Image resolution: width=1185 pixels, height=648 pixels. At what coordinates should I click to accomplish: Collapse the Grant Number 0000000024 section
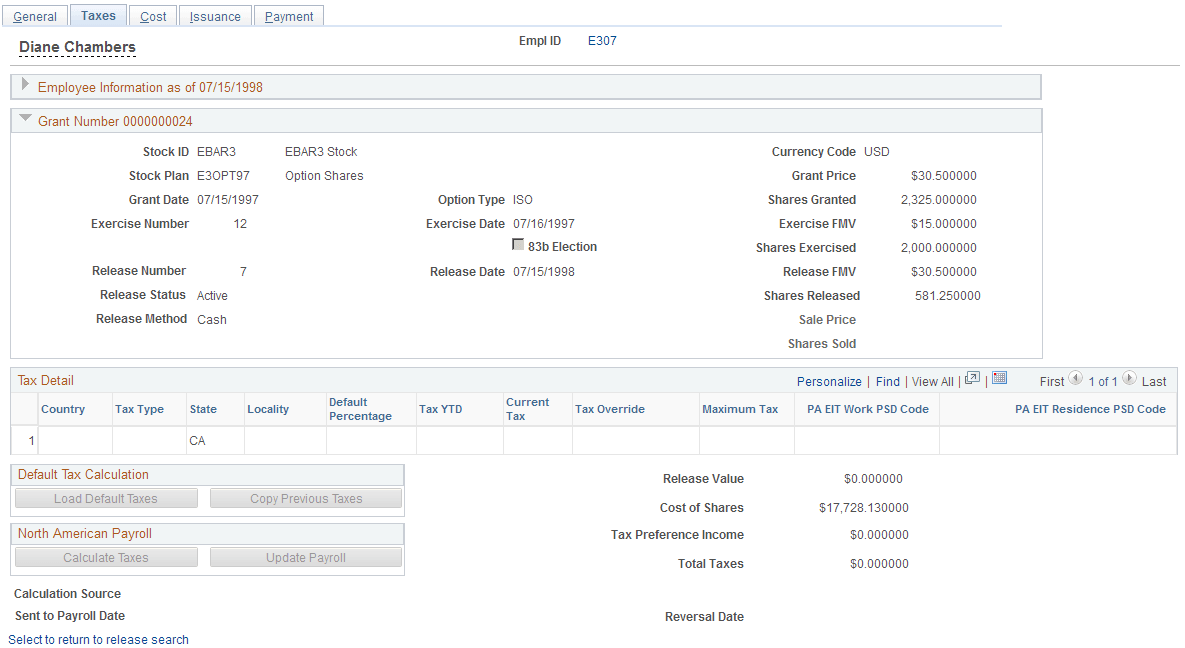click(x=25, y=119)
